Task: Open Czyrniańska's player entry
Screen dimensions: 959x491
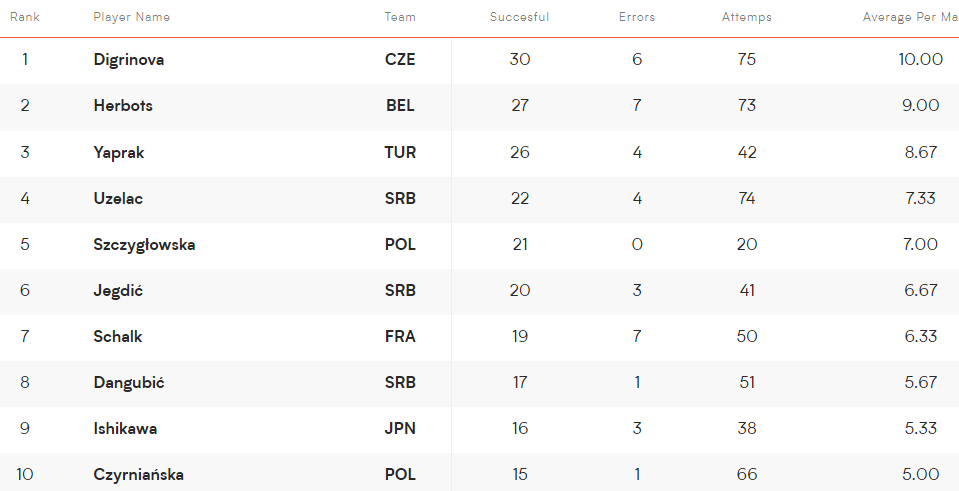Action: [138, 474]
